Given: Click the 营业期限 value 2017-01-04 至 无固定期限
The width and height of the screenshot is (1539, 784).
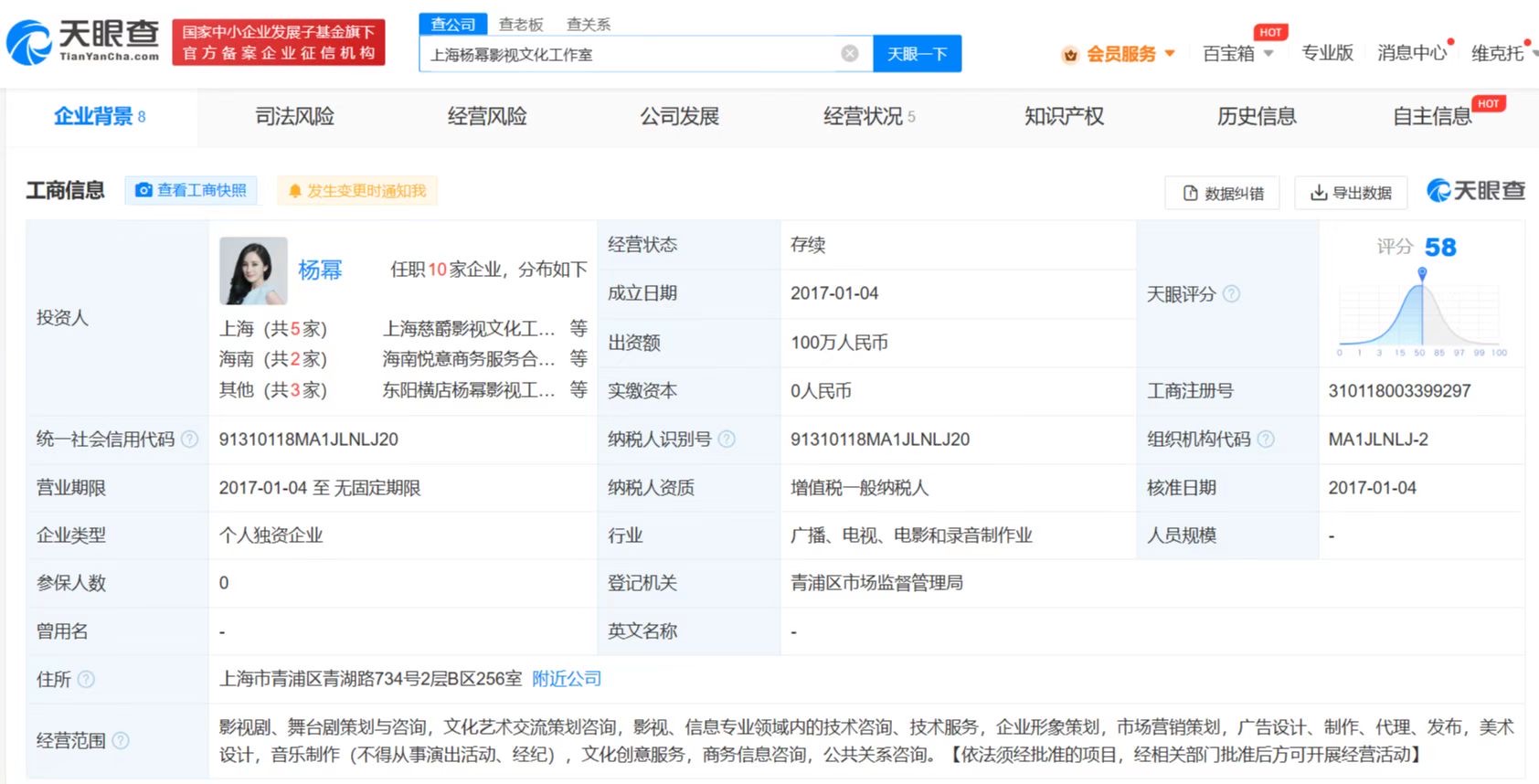Looking at the screenshot, I should coord(320,488).
